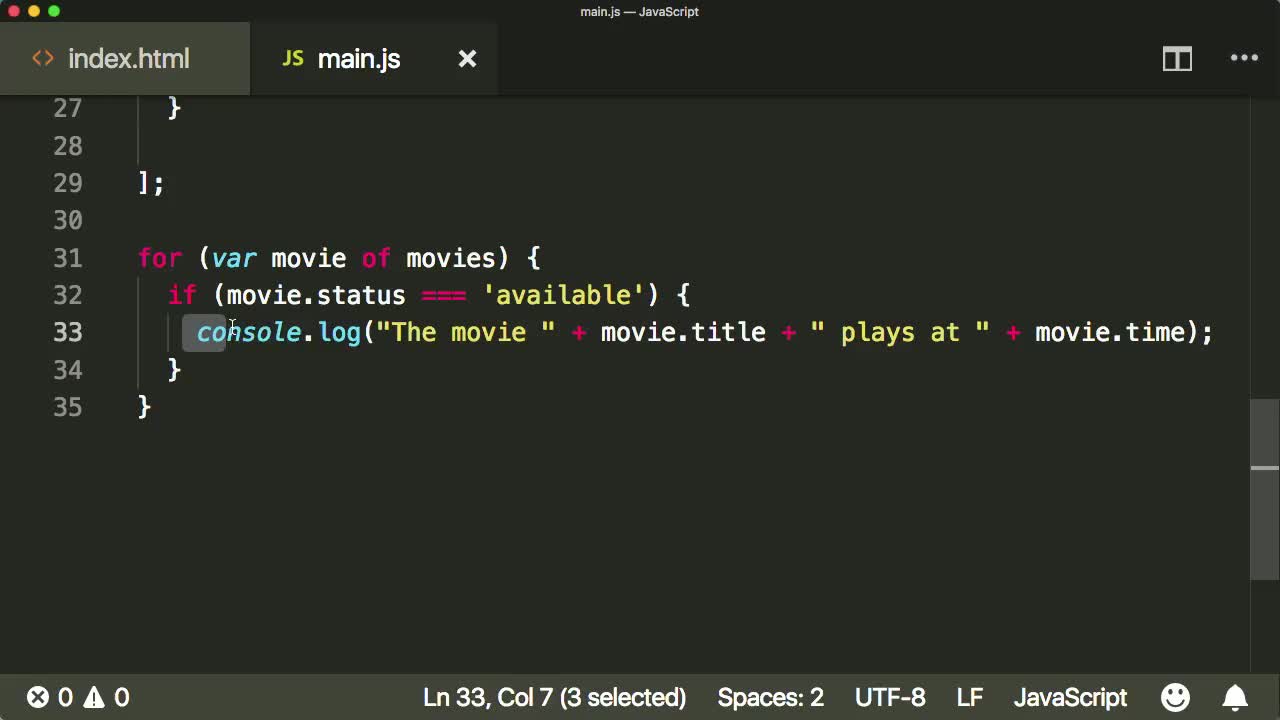Viewport: 1280px width, 720px height.
Task: Click the 'if' keyword on line 32
Action: click(x=182, y=295)
